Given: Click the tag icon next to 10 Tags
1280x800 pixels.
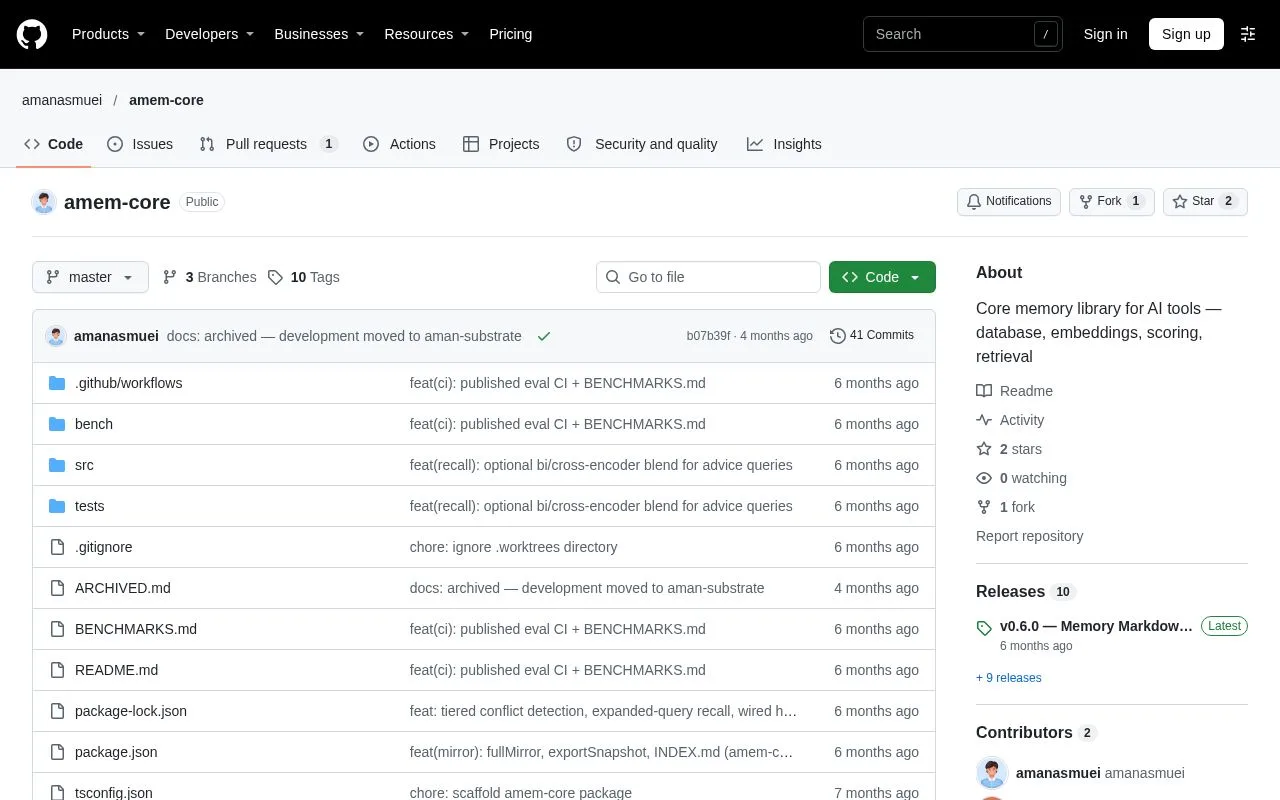Looking at the screenshot, I should 276,277.
